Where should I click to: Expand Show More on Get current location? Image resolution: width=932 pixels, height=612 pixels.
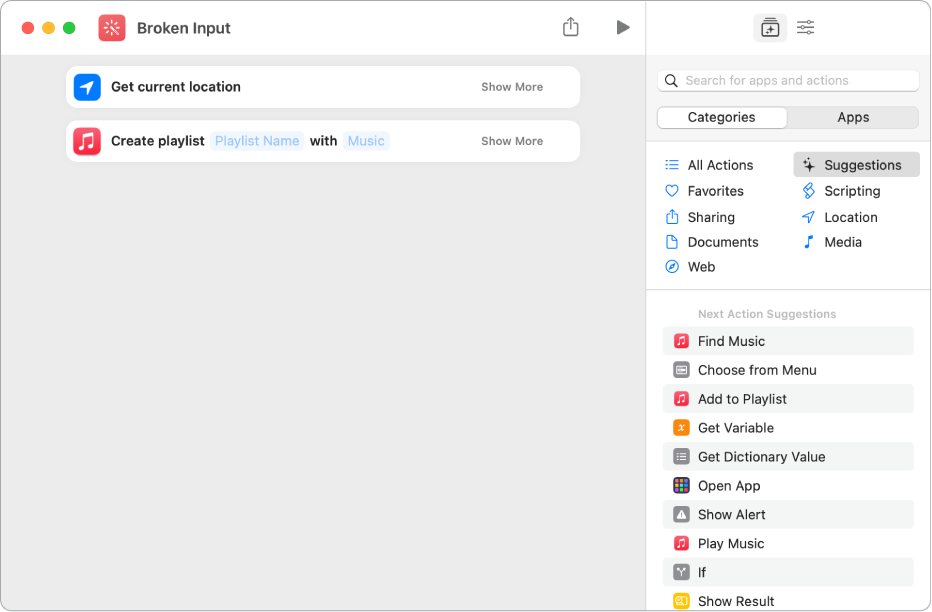[512, 87]
